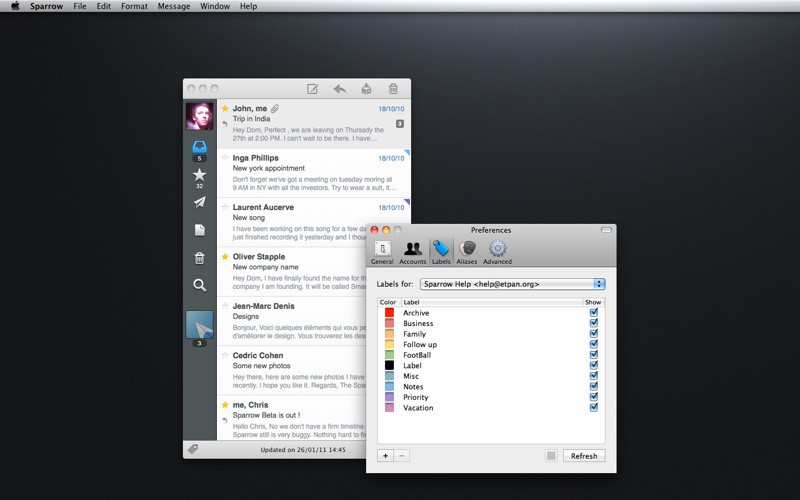The height and width of the screenshot is (500, 800).
Task: Show starred messages in the sidebar
Action: click(199, 175)
